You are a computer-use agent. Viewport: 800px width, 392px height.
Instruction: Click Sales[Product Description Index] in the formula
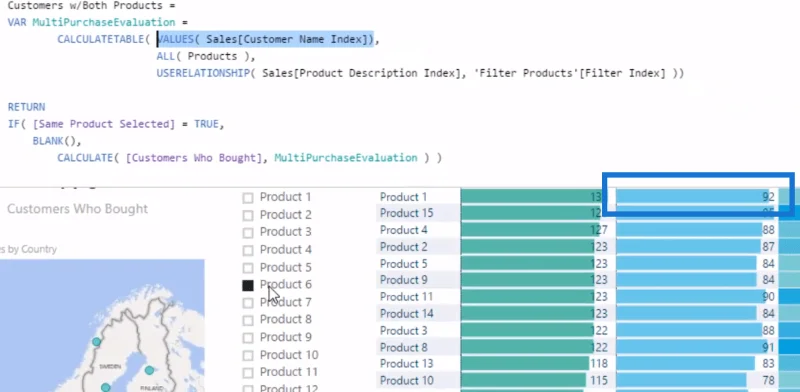click(x=361, y=73)
